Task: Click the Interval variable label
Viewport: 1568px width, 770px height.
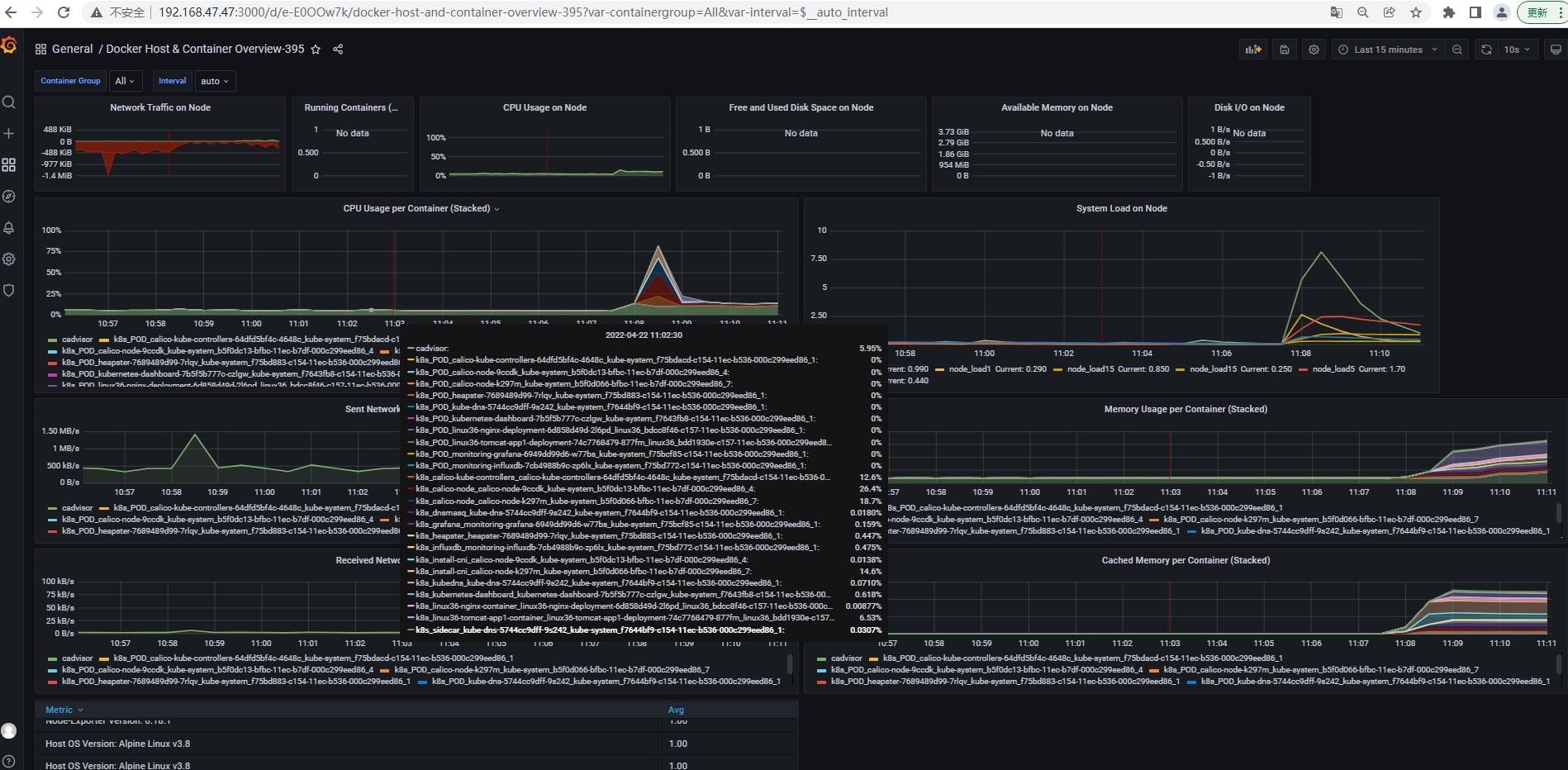Action: tap(172, 81)
